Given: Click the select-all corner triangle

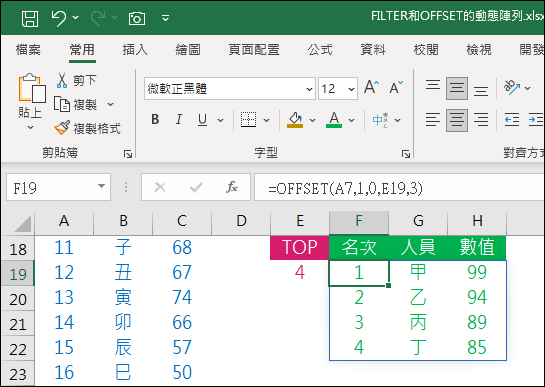Looking at the screenshot, I should click(x=23, y=224).
